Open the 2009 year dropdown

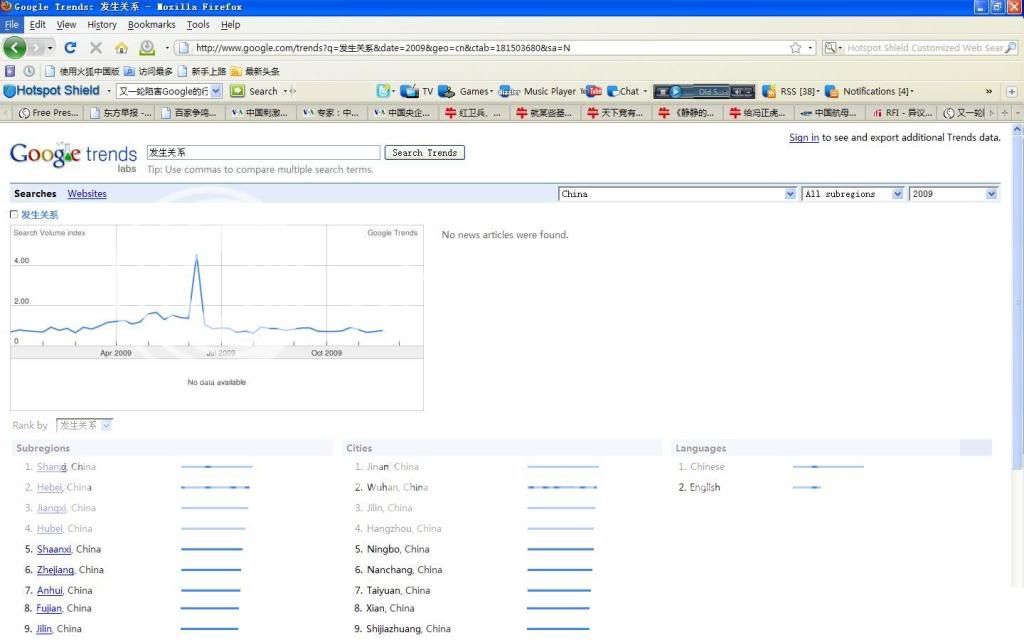953,194
